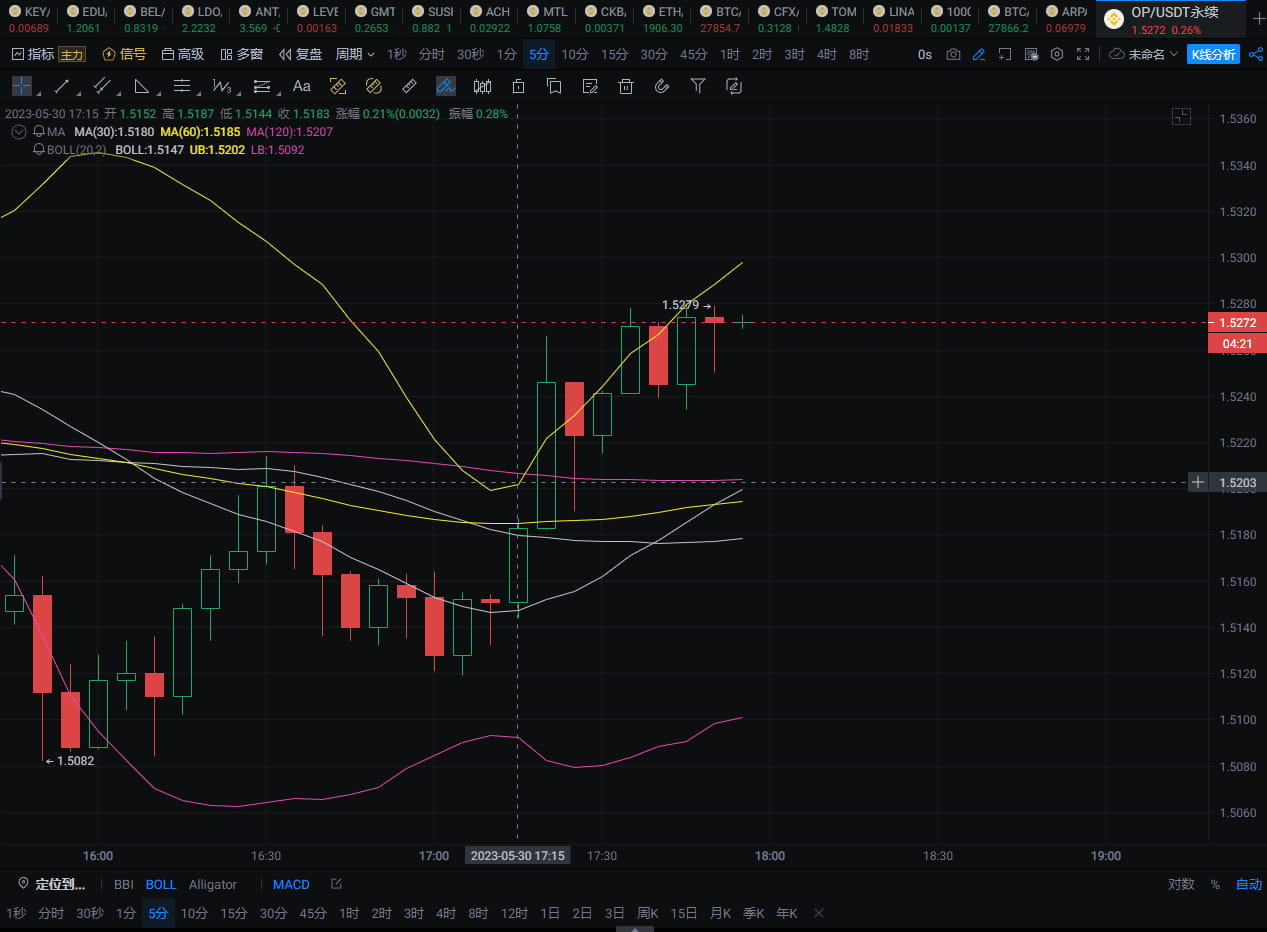The image size is (1267, 932).
Task: Open the 信号 signals menu
Action: [x=124, y=54]
